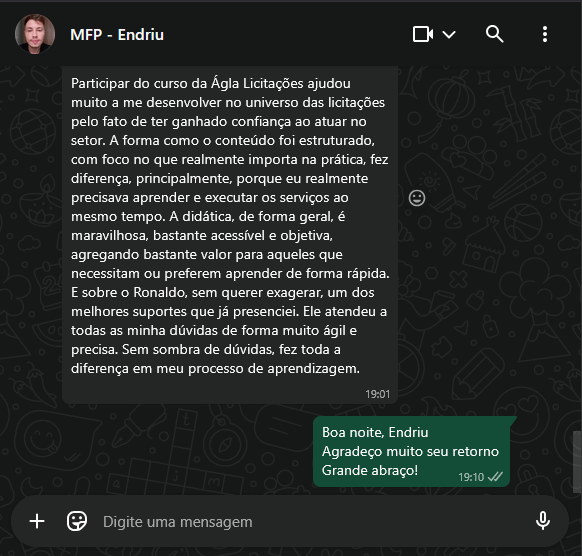
Task: Open Endriu's profile picture
Action: pos(35,34)
